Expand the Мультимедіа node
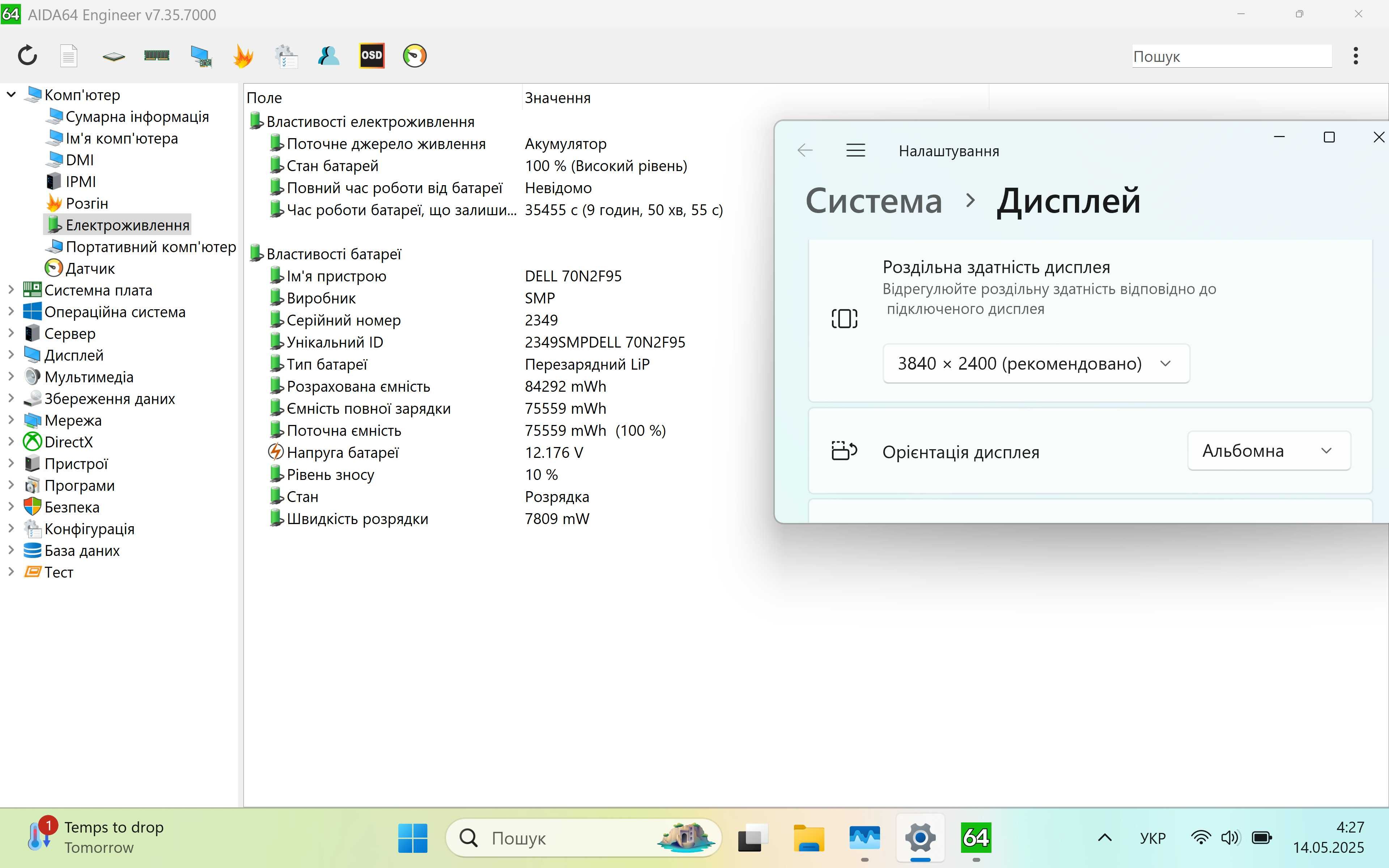The image size is (1389, 868). coord(11,377)
